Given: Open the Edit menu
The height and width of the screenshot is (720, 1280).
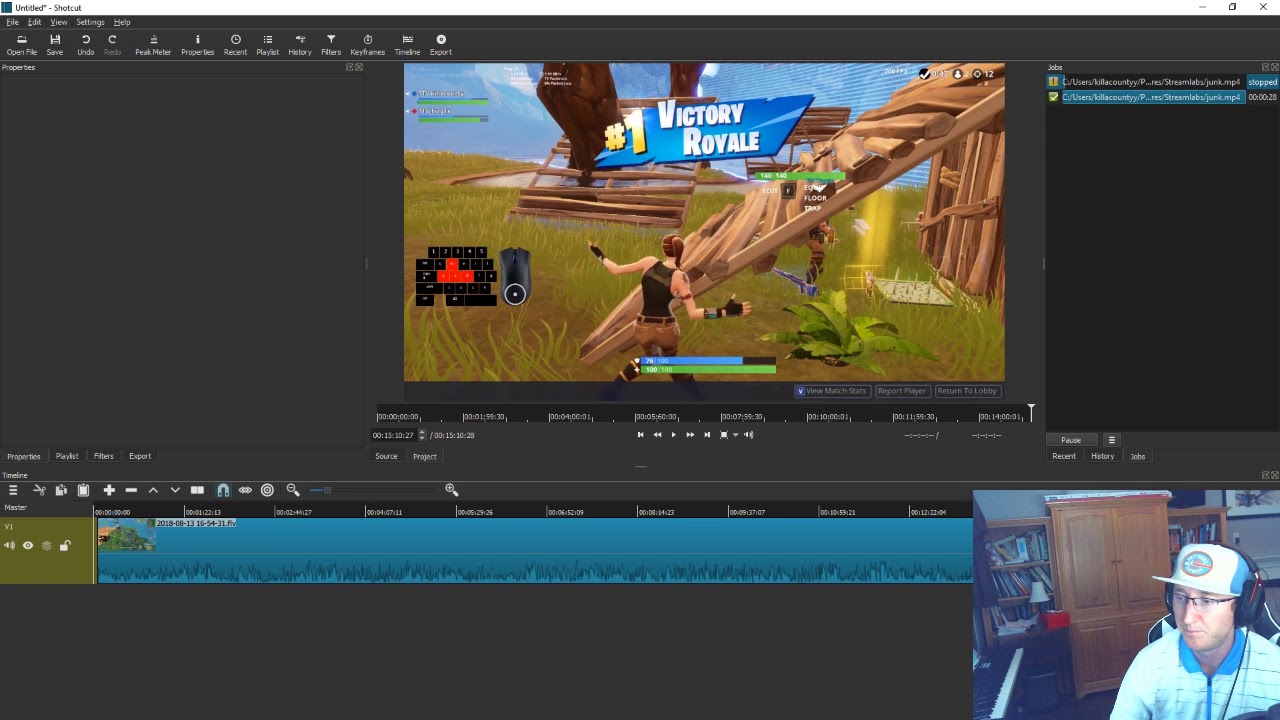Looking at the screenshot, I should pos(34,22).
